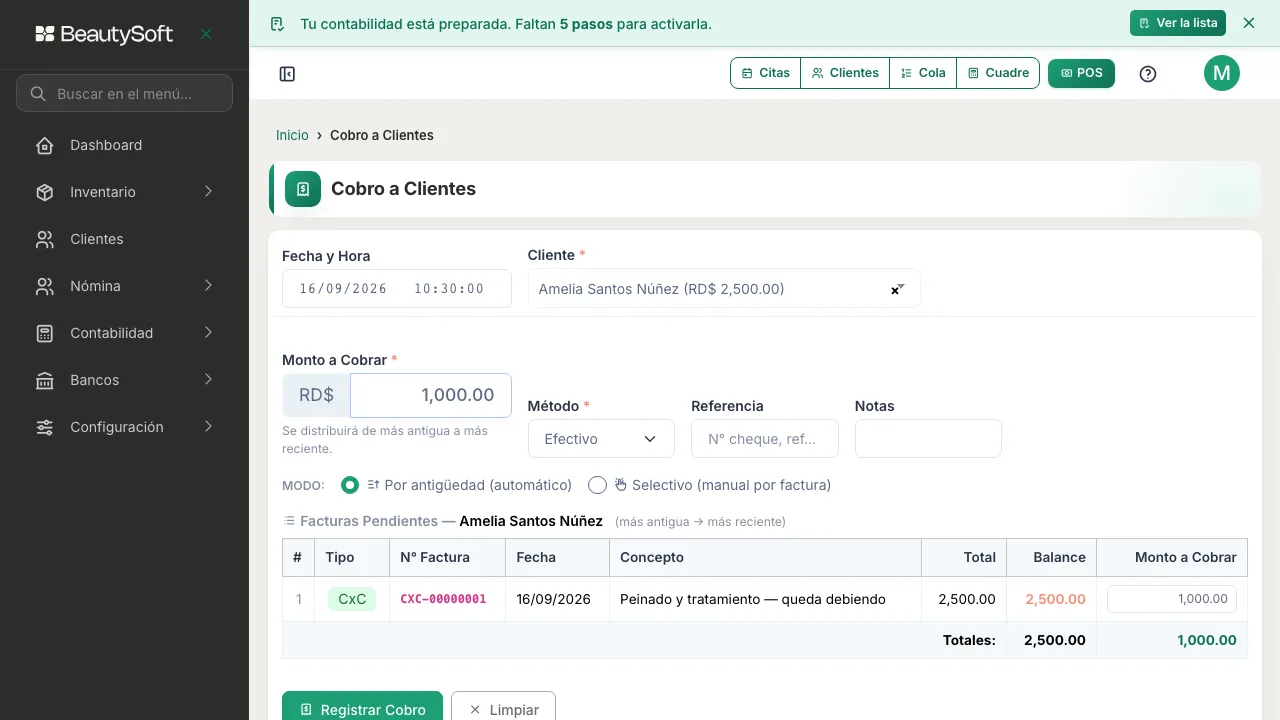Expand the Nómina submenu chevron
Screen dimensions: 1280x720
[x=208, y=286]
